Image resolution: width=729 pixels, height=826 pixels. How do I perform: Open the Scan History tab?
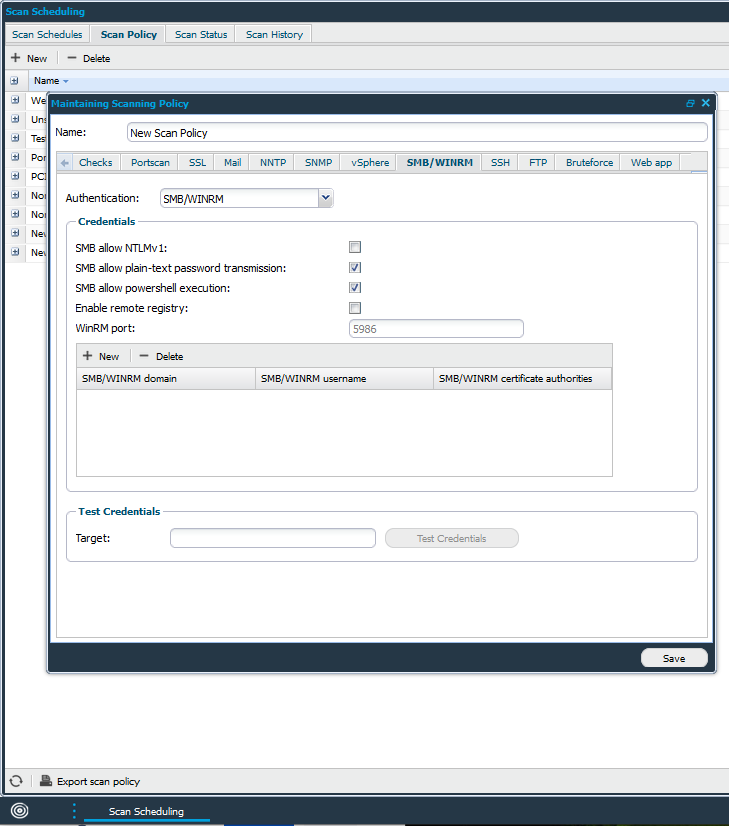point(274,34)
